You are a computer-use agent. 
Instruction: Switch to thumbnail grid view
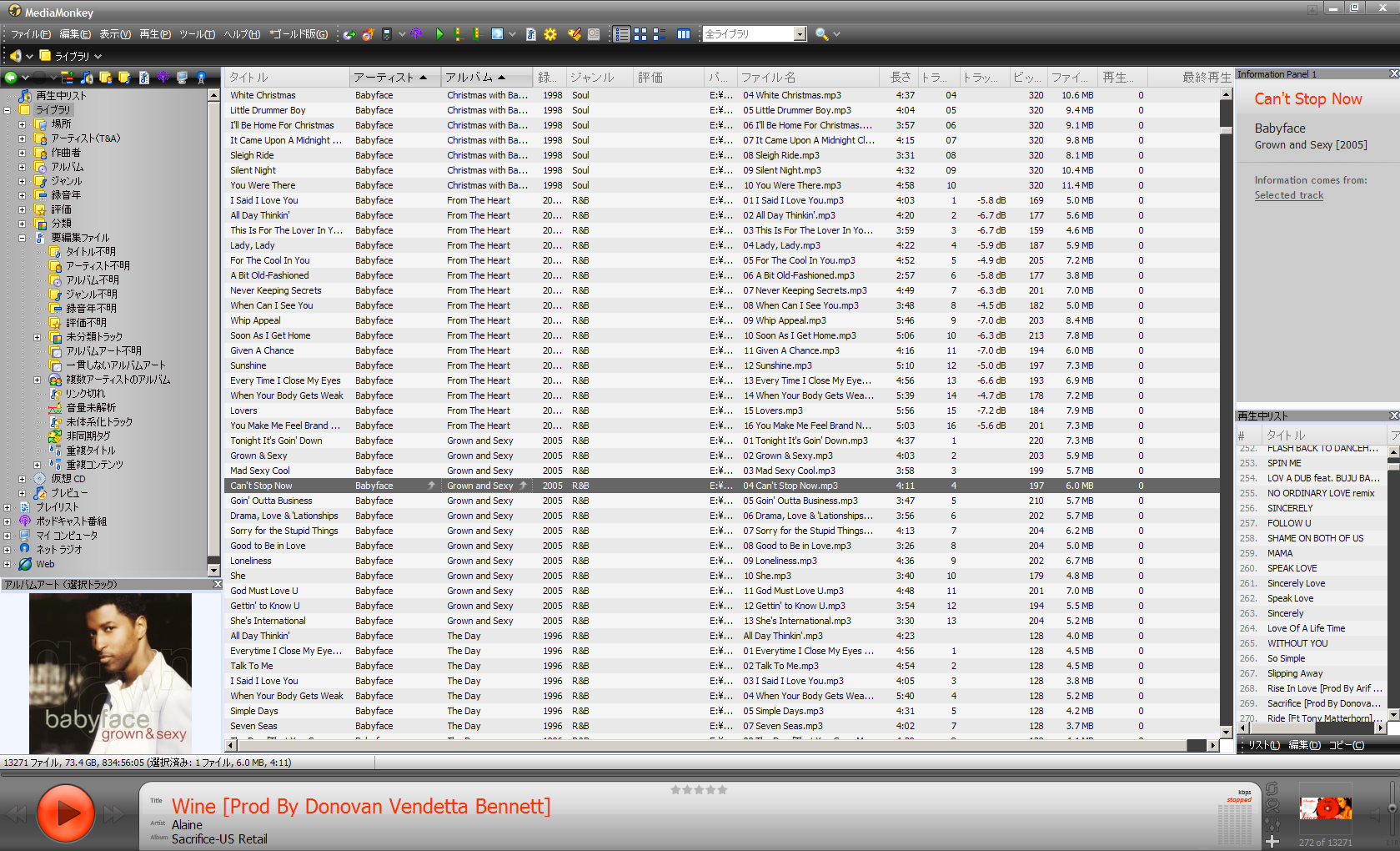coord(640,34)
